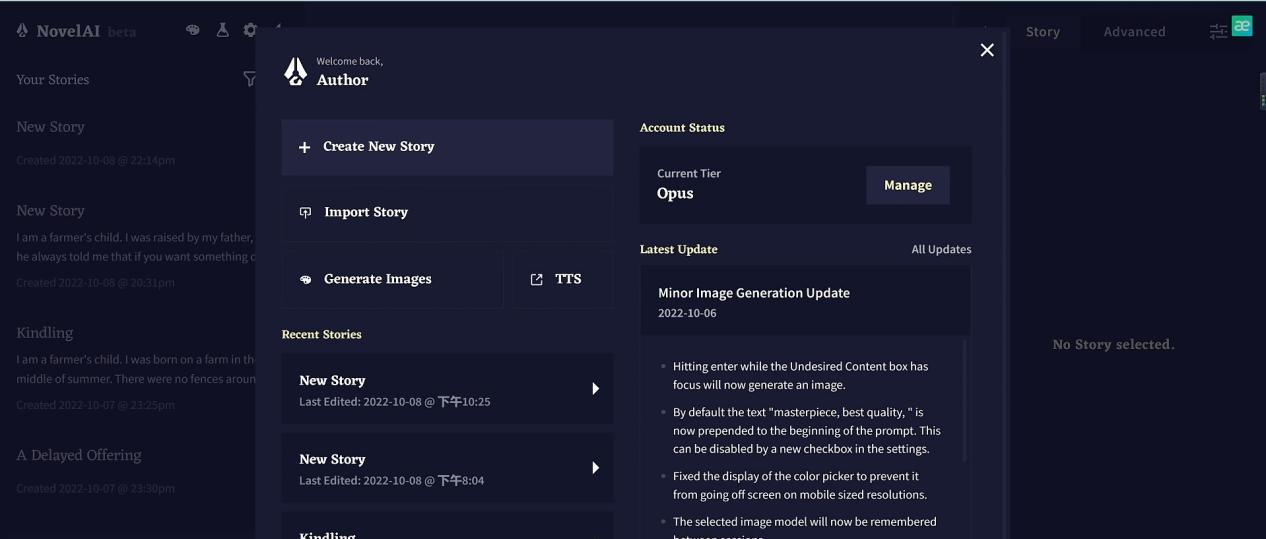Screen dimensions: 1266x539
Task: Switch to the Story tab
Action: [1042, 32]
